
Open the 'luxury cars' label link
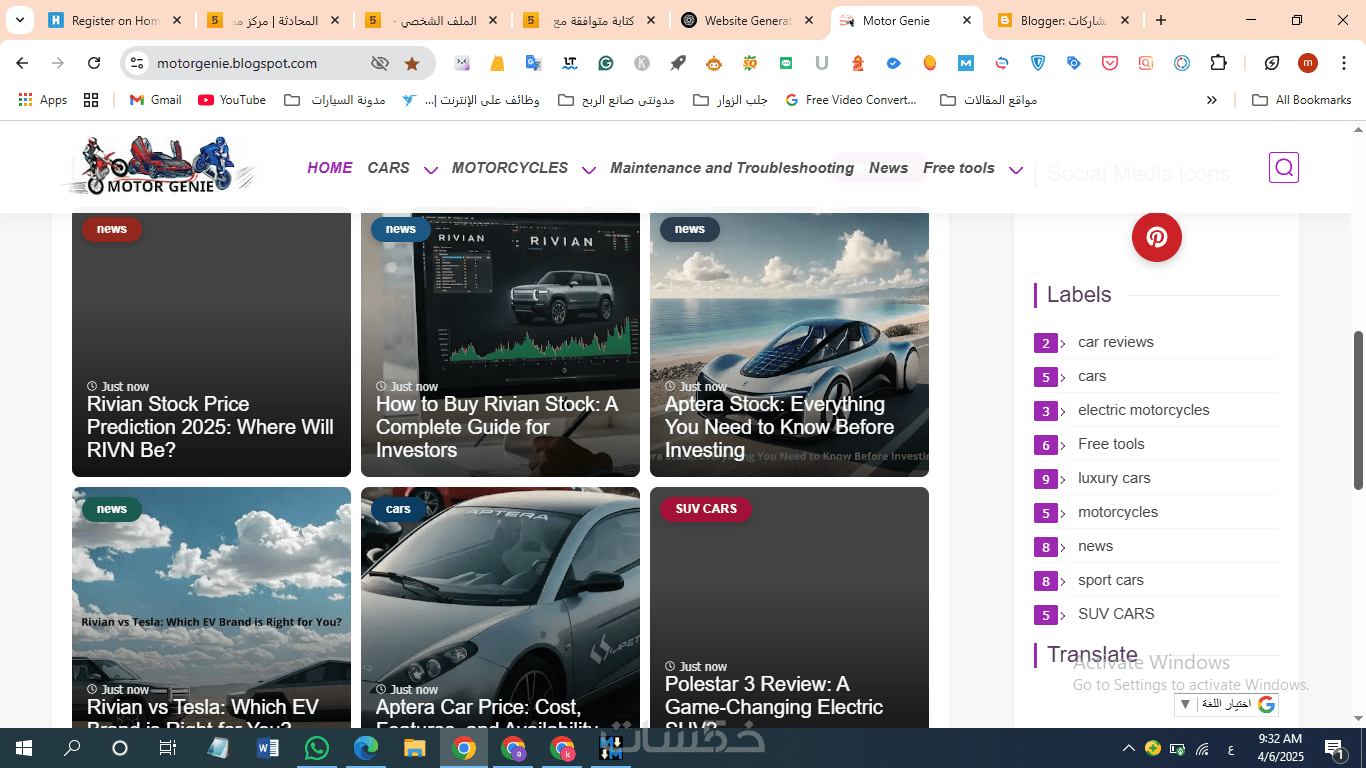point(1114,478)
